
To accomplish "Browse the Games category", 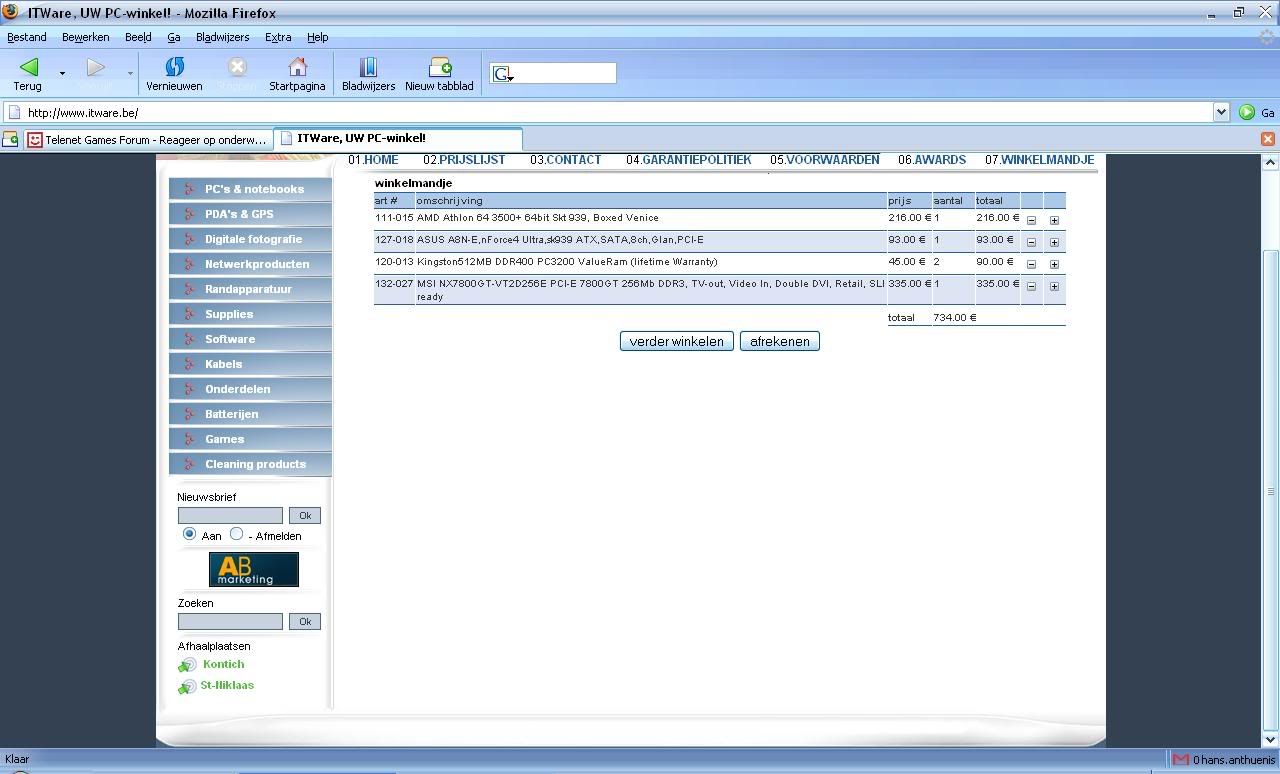I will 250,439.
